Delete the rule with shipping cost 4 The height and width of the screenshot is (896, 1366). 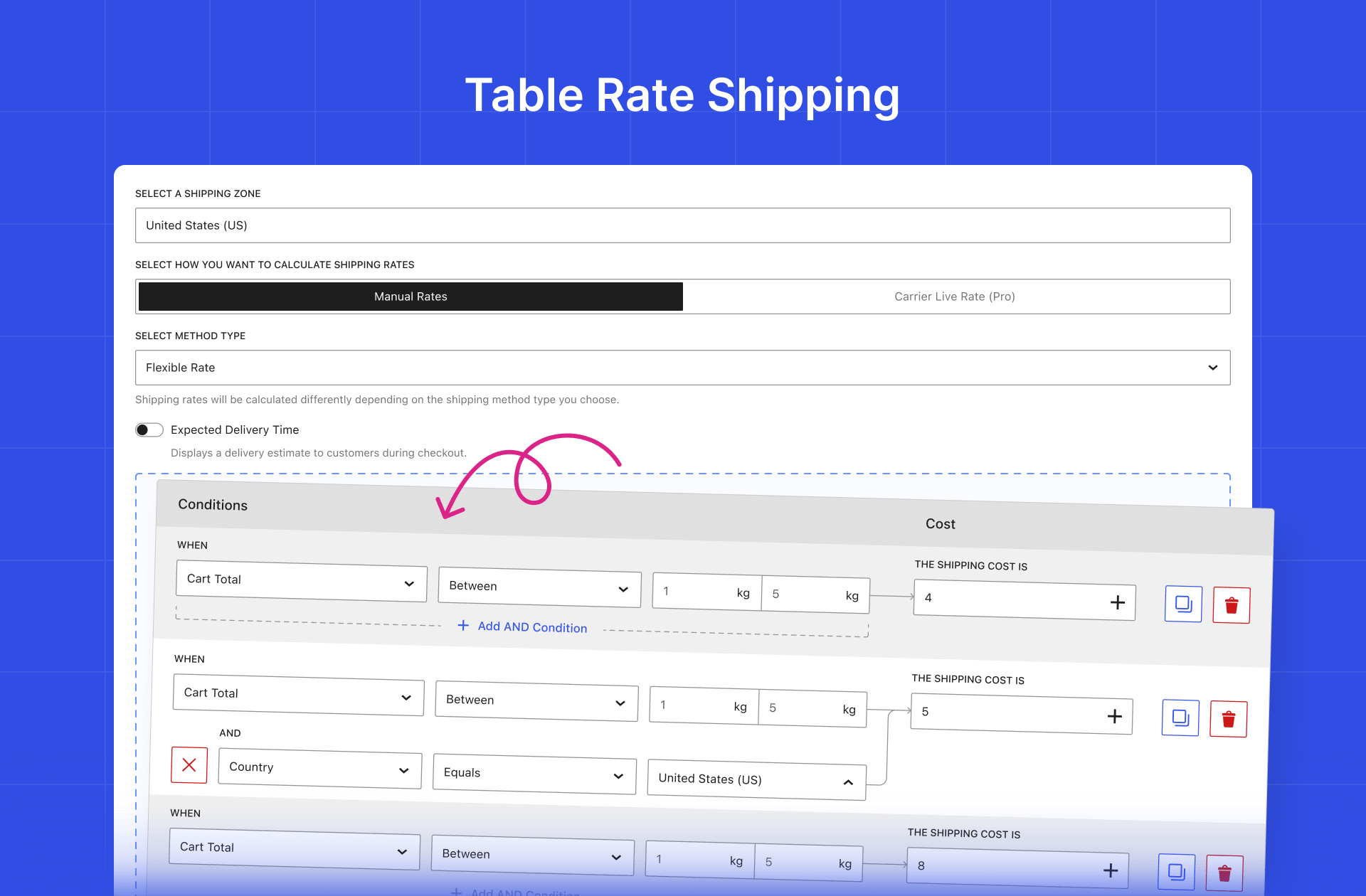[1232, 605]
